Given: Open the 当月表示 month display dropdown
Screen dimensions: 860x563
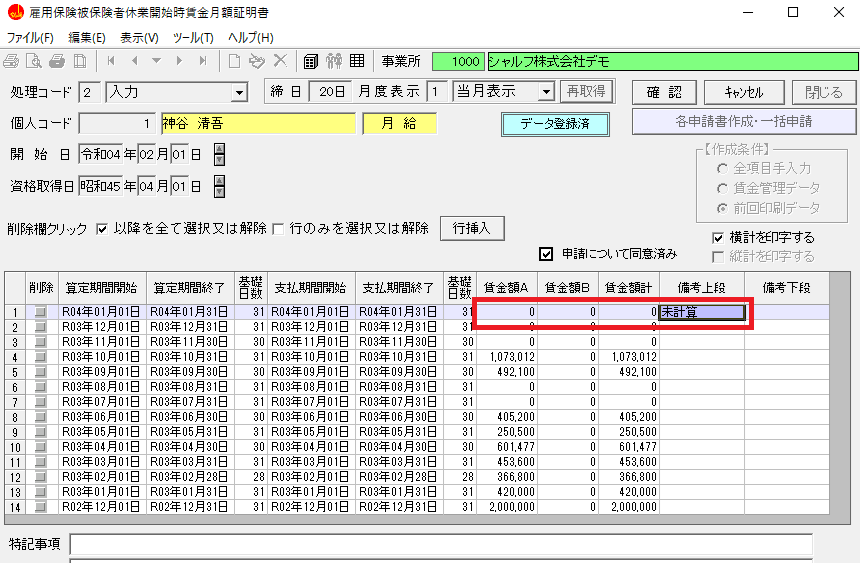Looking at the screenshot, I should click(545, 92).
